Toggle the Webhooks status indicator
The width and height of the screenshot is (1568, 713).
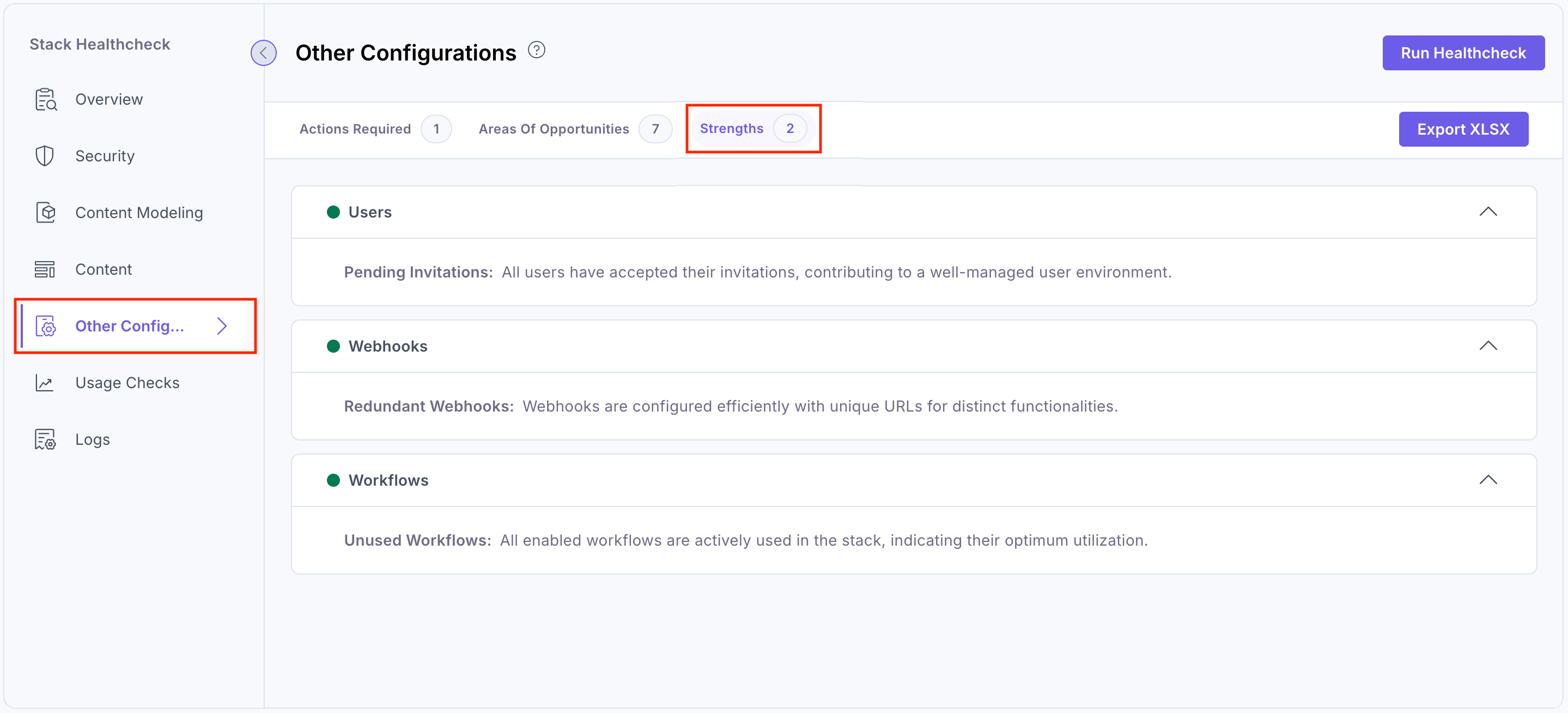tap(333, 345)
